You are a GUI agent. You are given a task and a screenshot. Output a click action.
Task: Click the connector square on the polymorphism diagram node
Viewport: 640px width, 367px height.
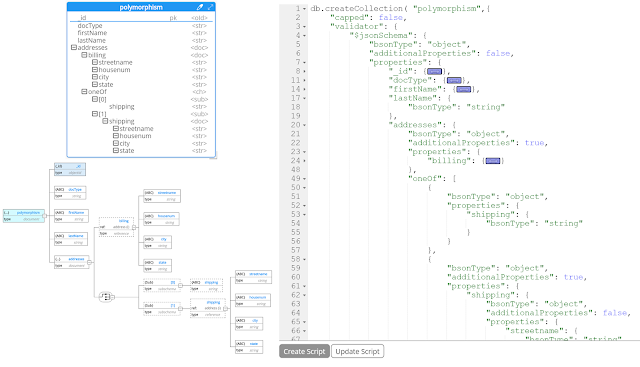(44, 216)
